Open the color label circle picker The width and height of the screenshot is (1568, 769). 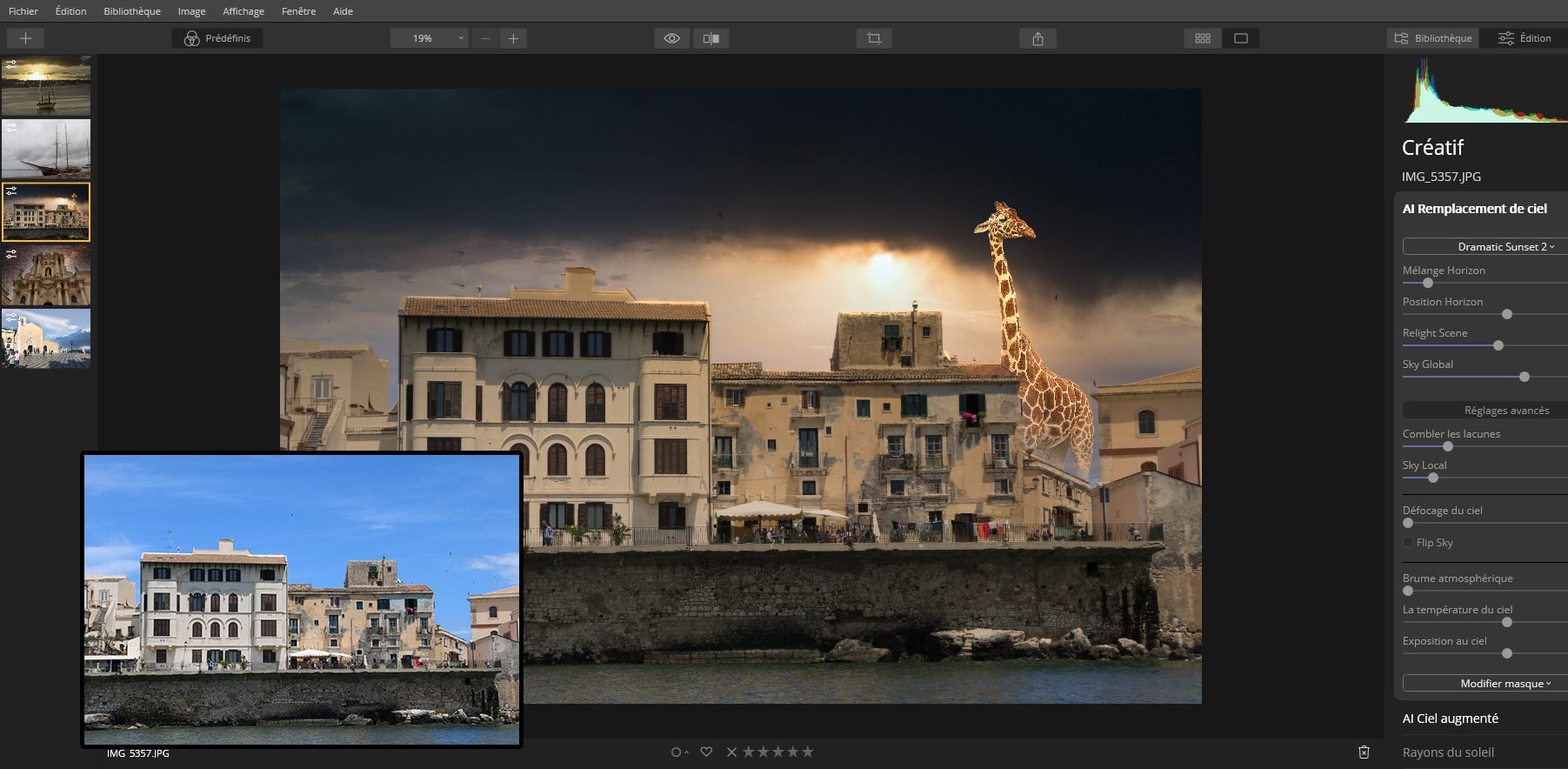click(678, 752)
